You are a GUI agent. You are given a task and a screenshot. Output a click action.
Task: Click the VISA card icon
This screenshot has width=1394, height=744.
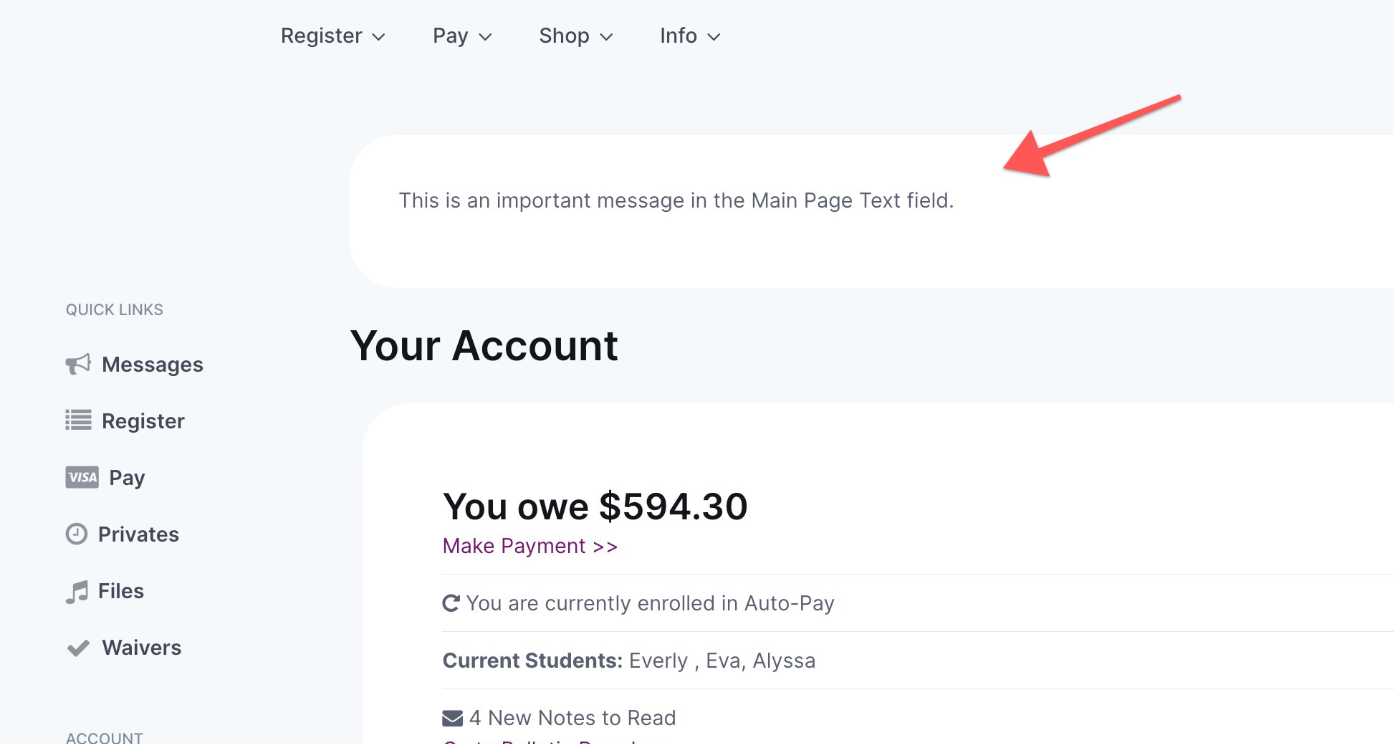click(x=82, y=478)
